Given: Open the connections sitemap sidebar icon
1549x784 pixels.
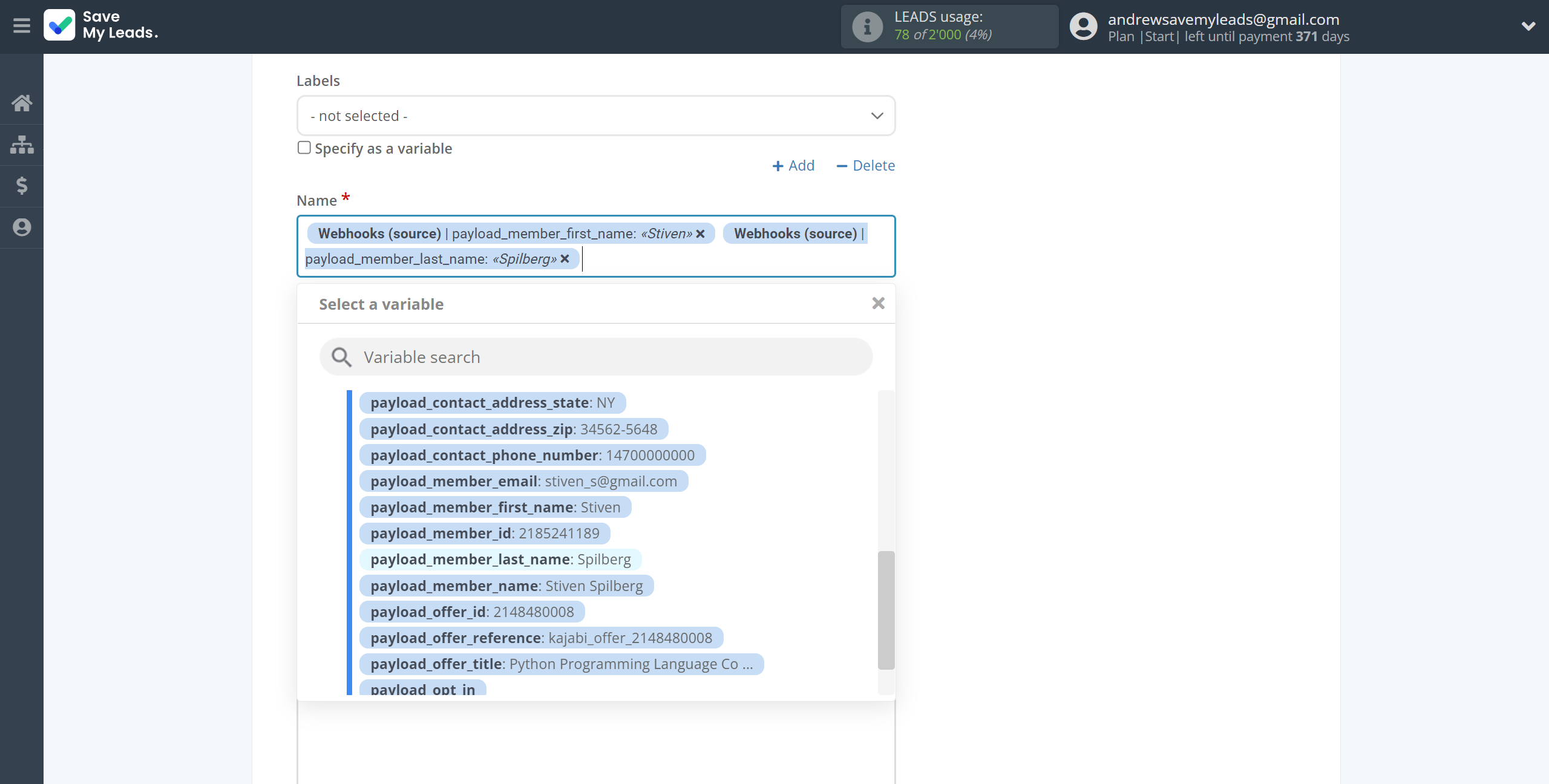Looking at the screenshot, I should click(22, 145).
